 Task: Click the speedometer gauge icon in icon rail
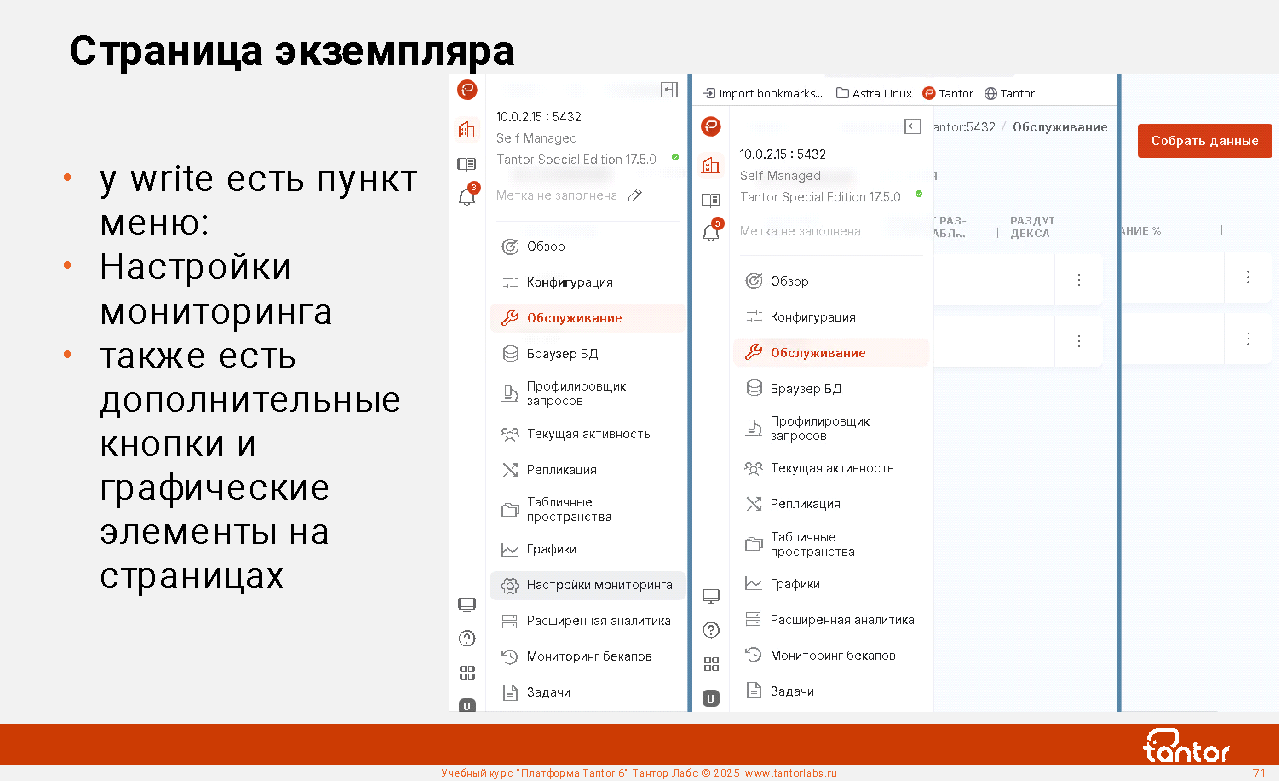point(467,638)
